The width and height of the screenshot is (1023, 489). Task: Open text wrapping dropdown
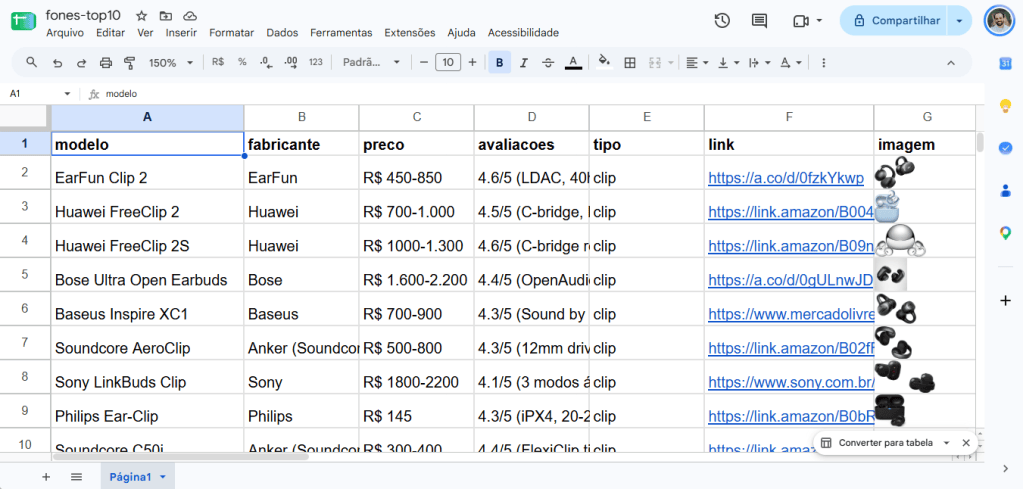click(759, 63)
